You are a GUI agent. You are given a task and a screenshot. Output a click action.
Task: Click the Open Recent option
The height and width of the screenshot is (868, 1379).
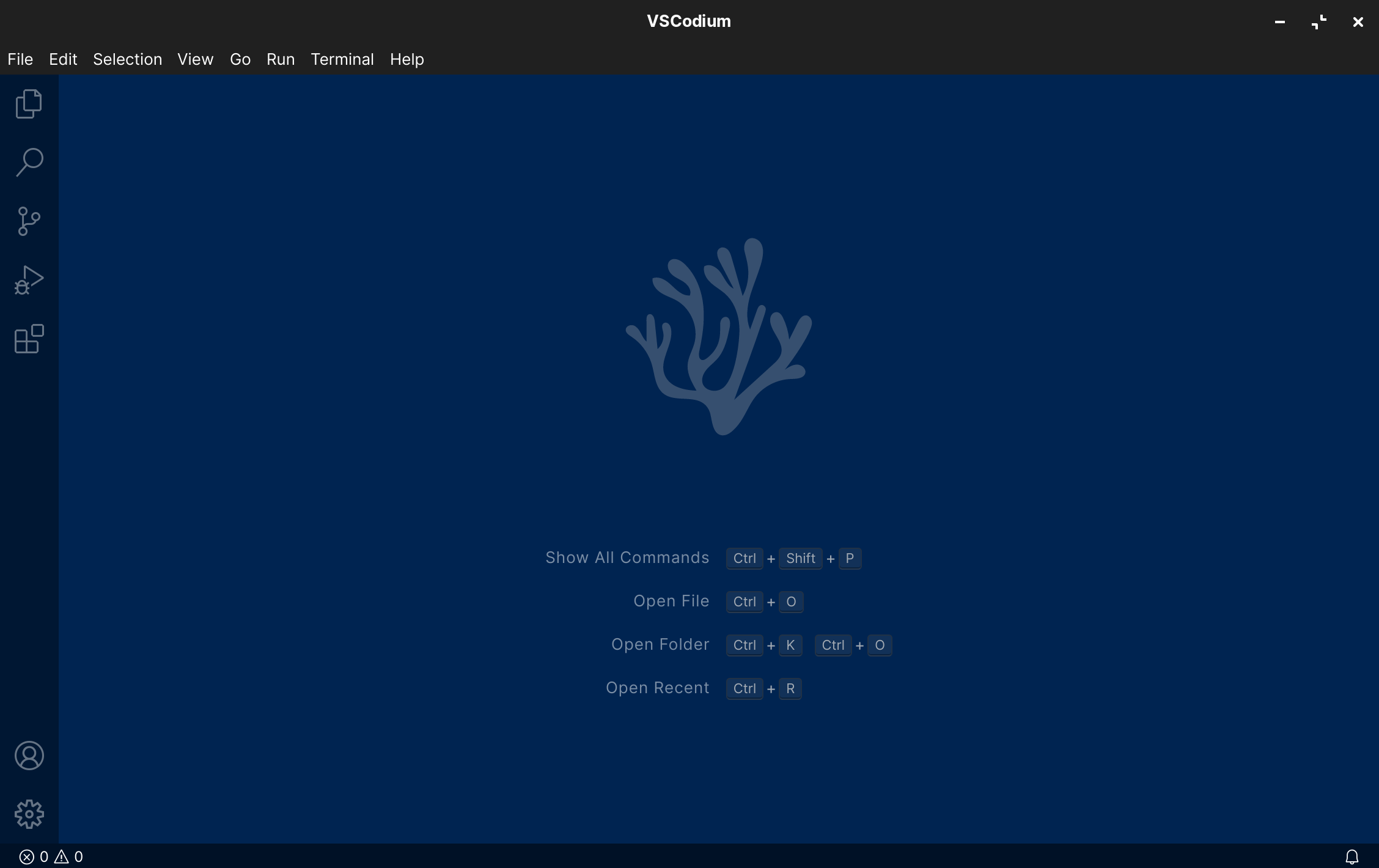(657, 688)
